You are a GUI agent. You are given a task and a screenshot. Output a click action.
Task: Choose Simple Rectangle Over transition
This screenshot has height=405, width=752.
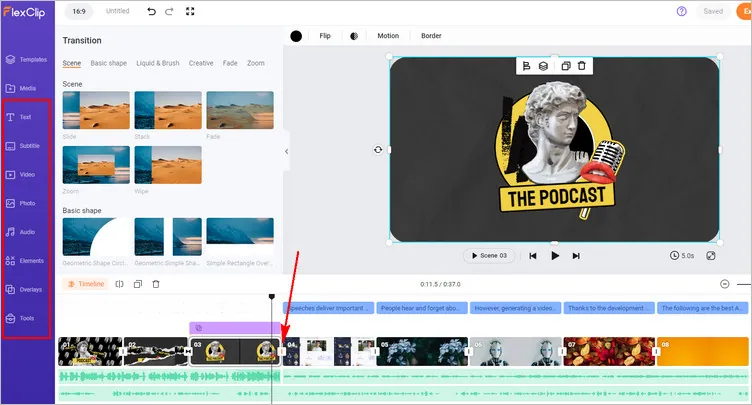pyautogui.click(x=240, y=237)
